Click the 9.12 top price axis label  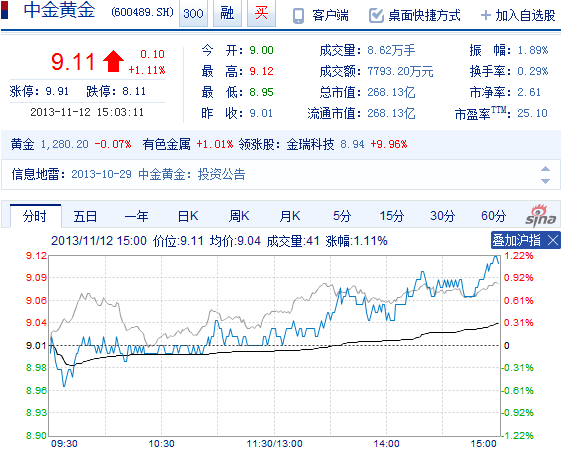(x=37, y=256)
